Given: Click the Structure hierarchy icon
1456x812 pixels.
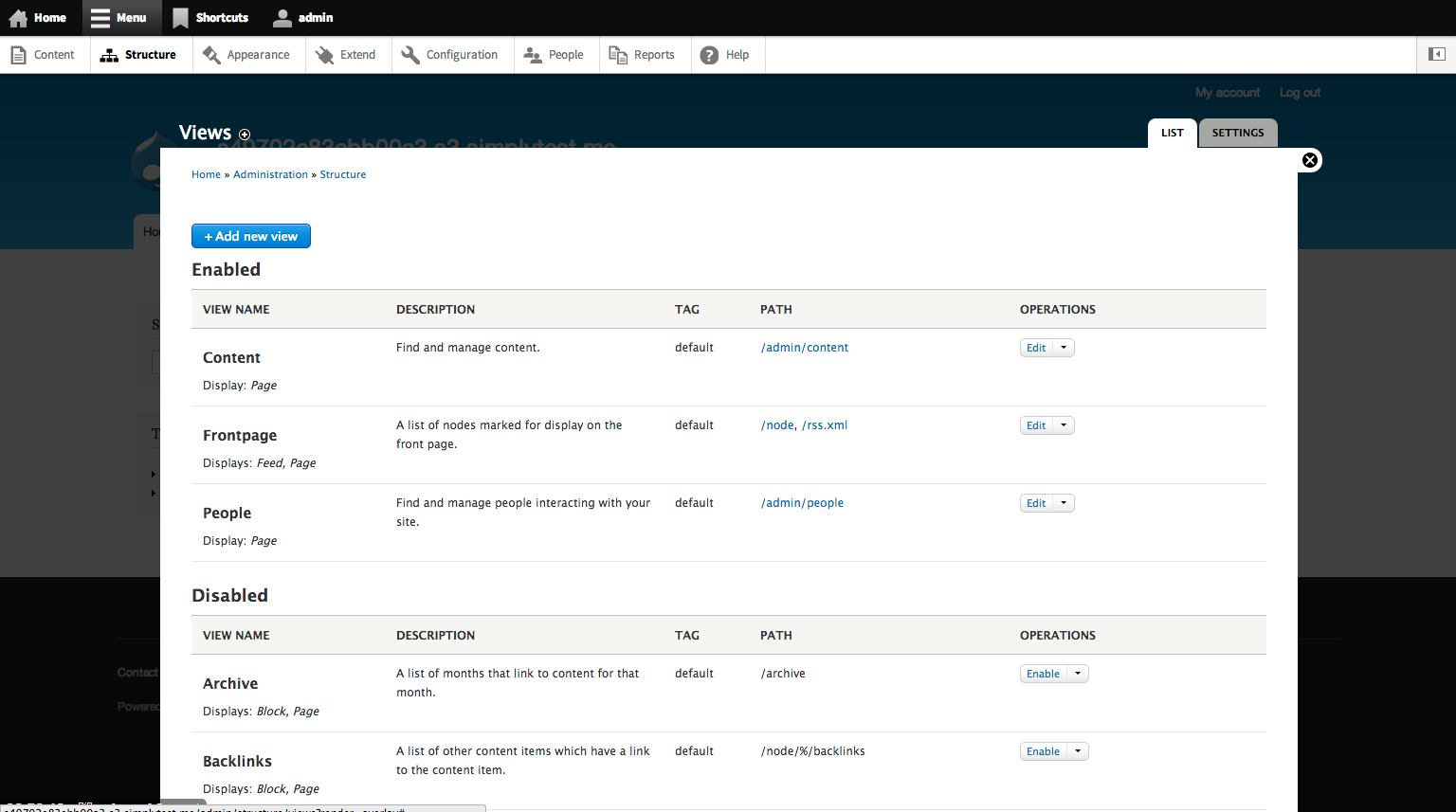Looking at the screenshot, I should click(x=109, y=55).
